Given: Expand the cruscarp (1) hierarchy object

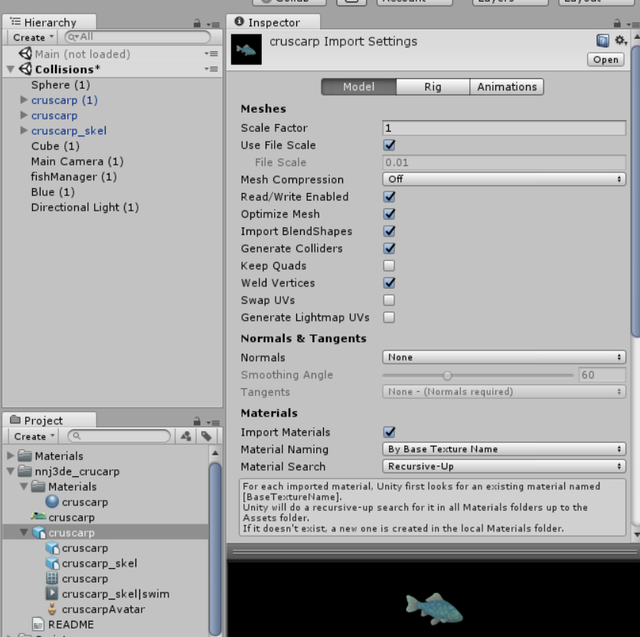Looking at the screenshot, I should (24, 100).
